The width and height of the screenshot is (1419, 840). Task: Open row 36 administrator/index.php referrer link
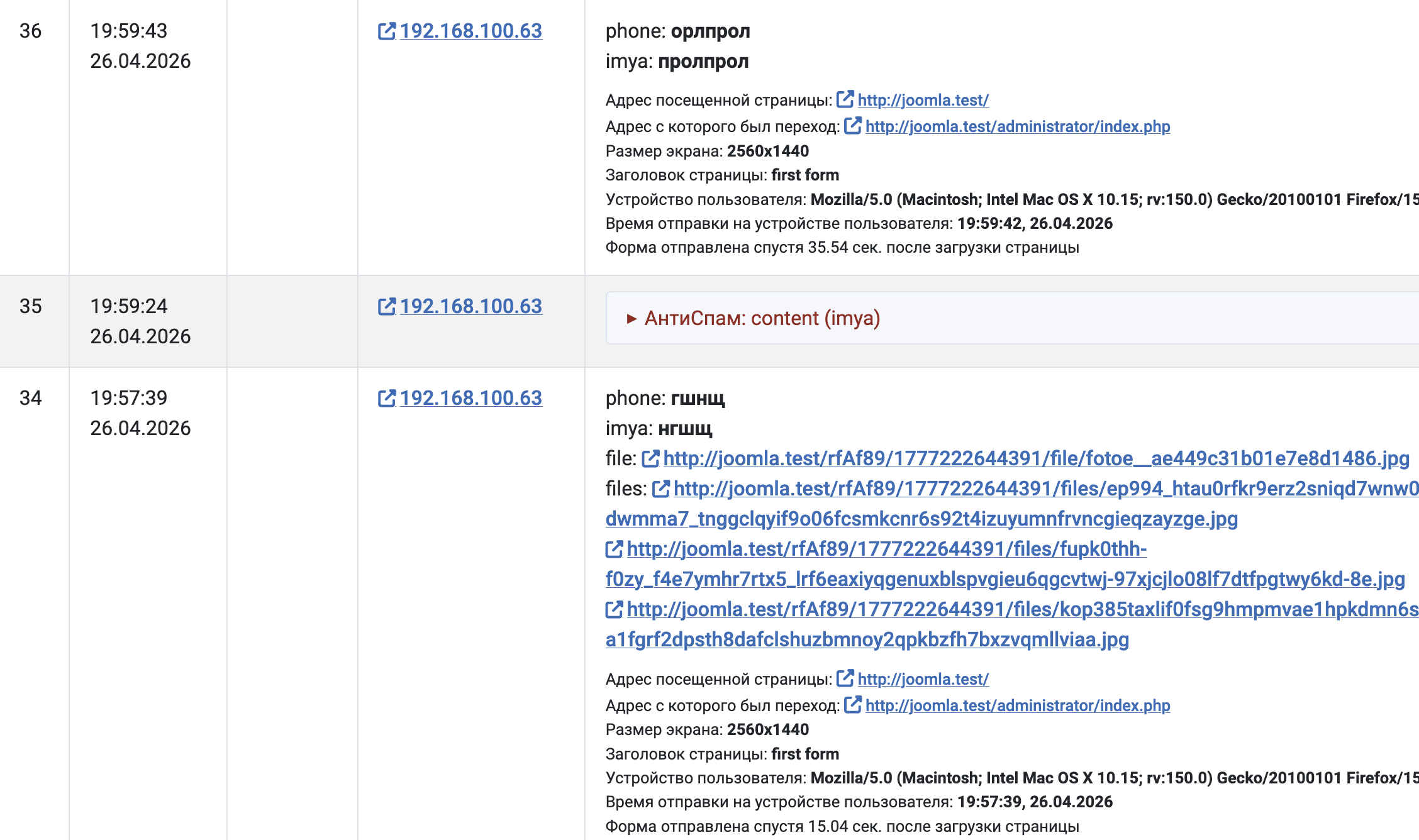(1017, 126)
